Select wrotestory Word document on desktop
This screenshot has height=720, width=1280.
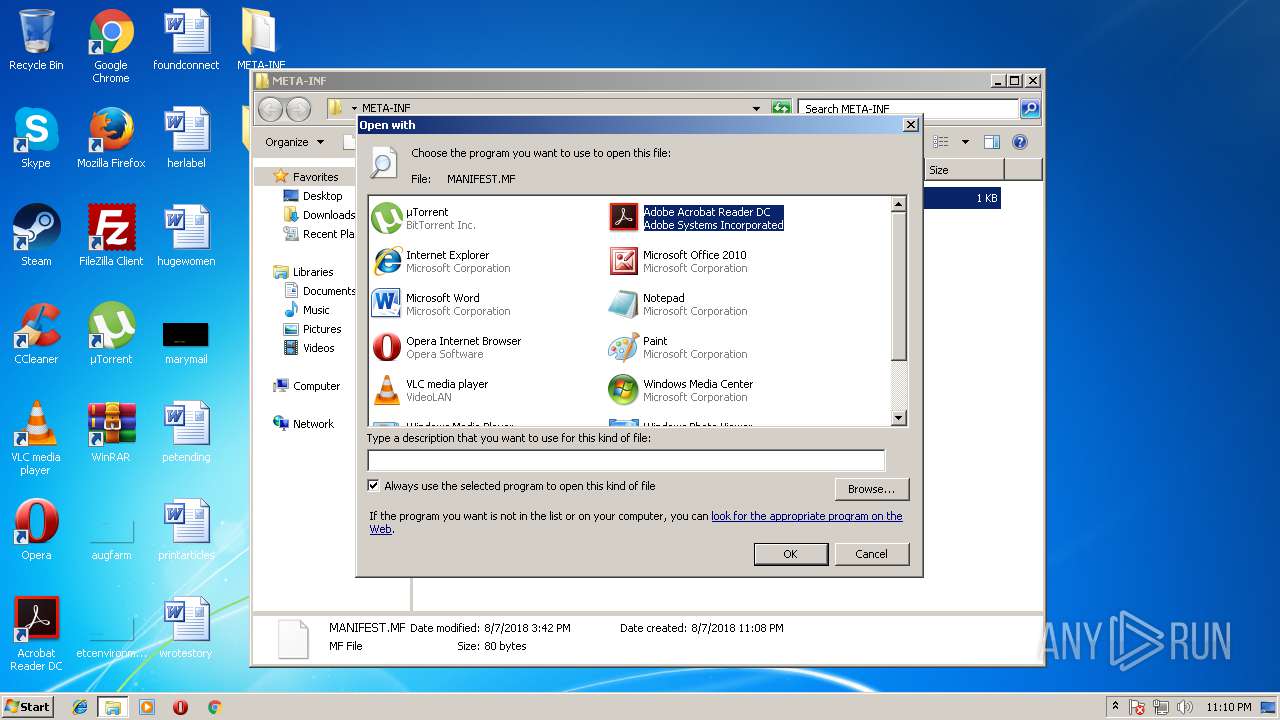click(x=186, y=628)
